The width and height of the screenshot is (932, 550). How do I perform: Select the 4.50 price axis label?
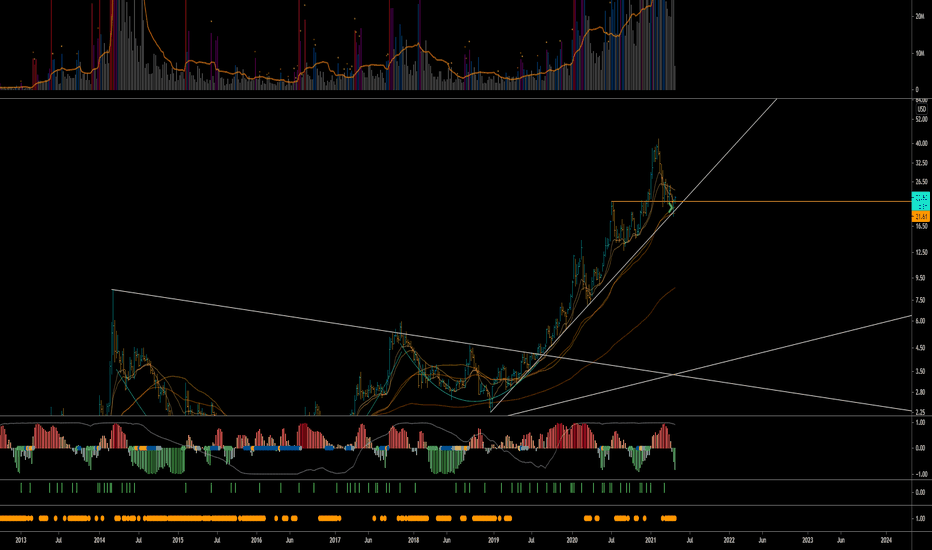921,348
